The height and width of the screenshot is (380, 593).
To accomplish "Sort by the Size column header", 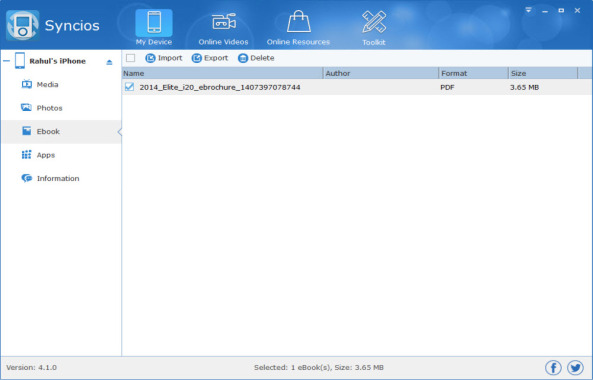I will 543,73.
